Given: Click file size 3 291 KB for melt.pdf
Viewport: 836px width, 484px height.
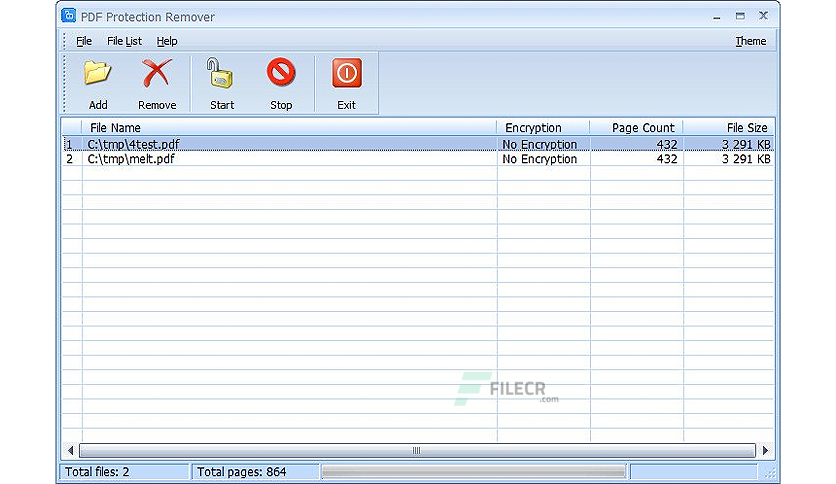Looking at the screenshot, I should pos(746,159).
